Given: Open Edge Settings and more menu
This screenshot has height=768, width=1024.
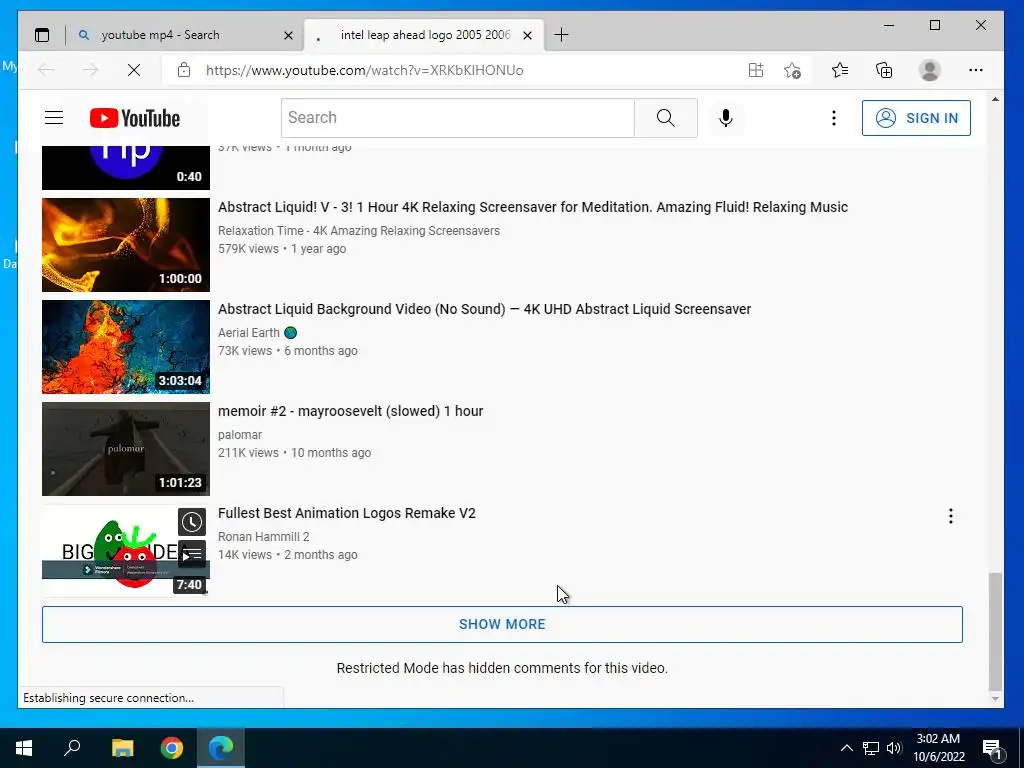Looking at the screenshot, I should click(976, 70).
